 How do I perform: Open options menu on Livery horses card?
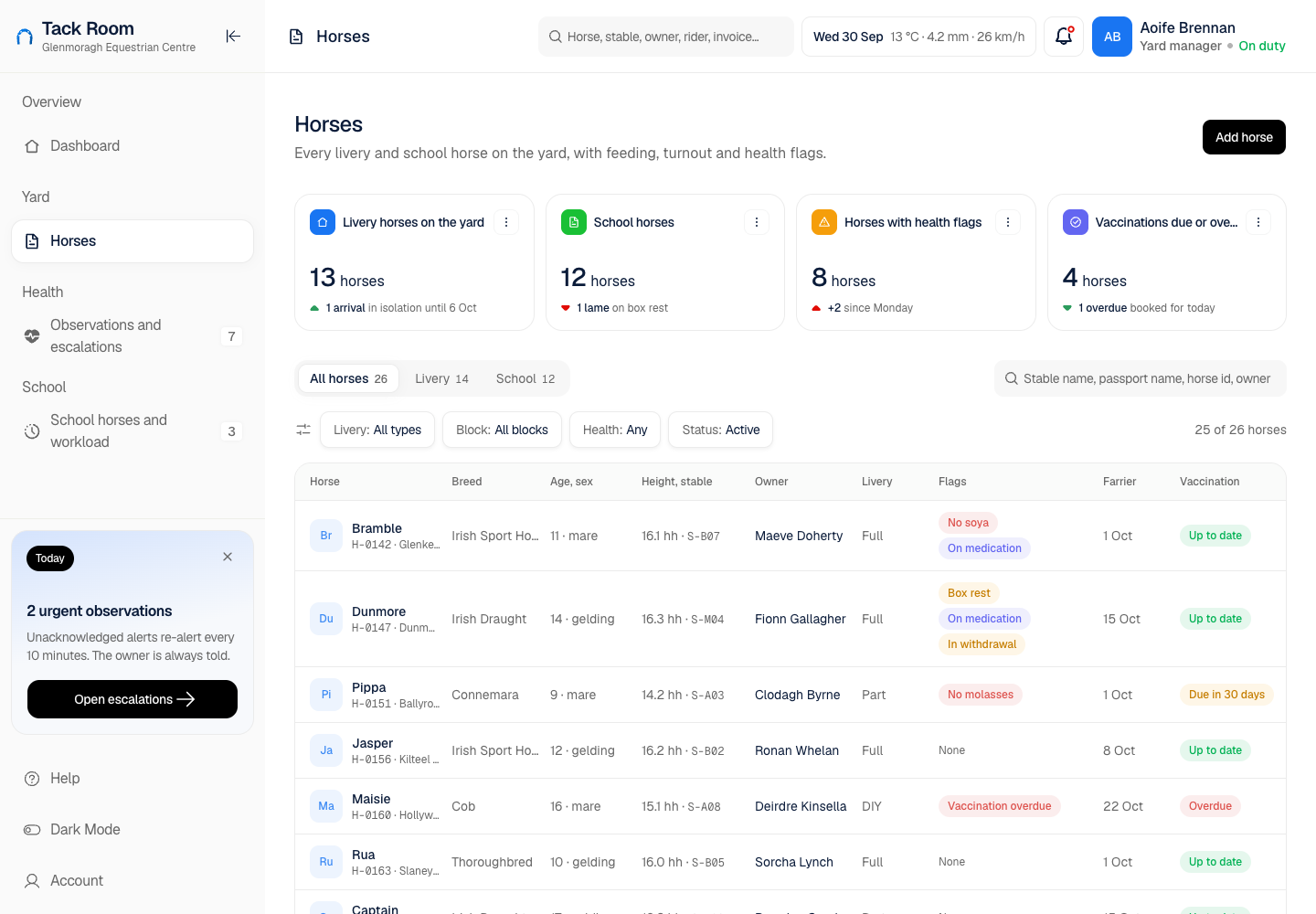coord(506,222)
